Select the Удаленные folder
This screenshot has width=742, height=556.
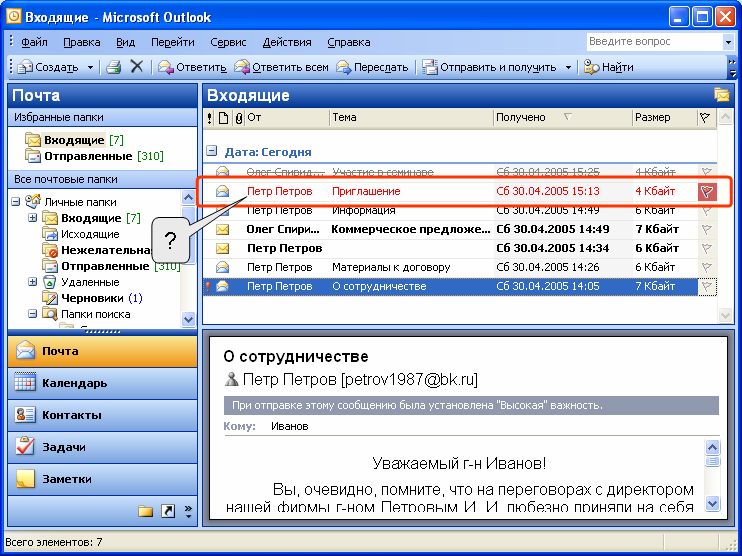pyautogui.click(x=80, y=282)
